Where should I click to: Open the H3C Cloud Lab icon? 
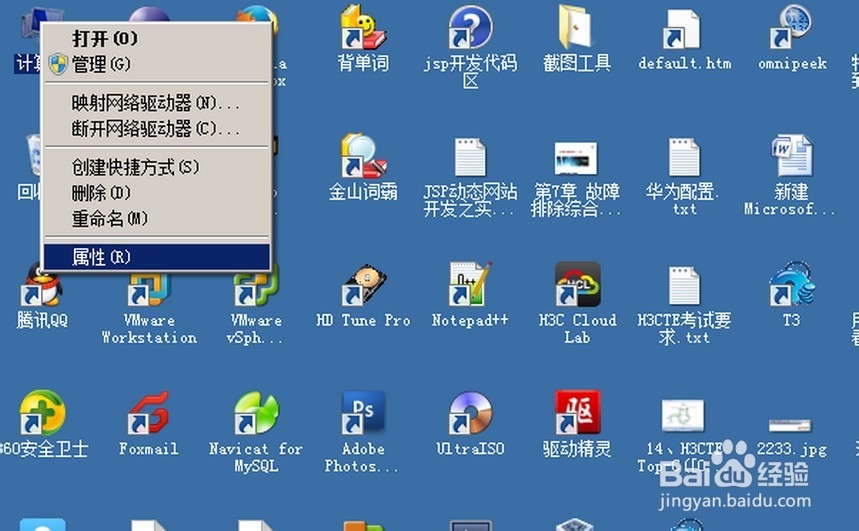[577, 284]
